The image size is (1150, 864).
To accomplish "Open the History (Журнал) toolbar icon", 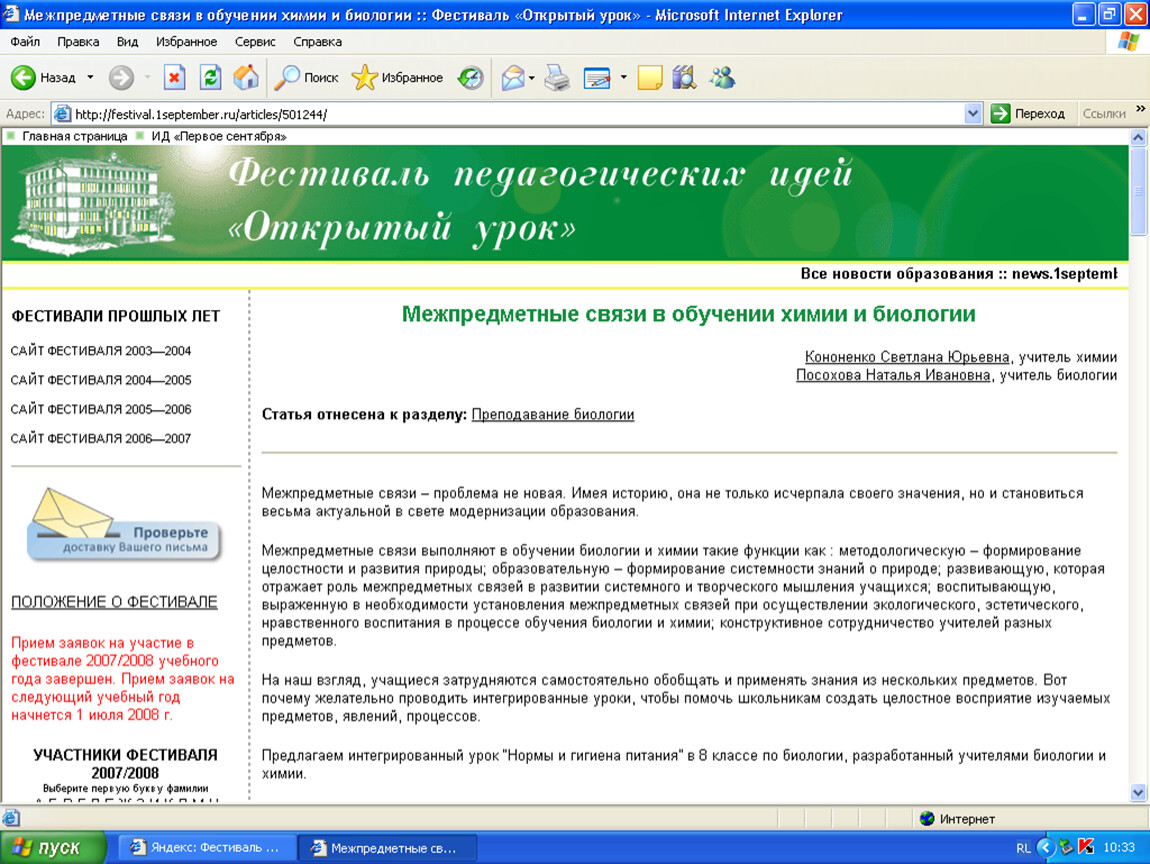I will [x=470, y=78].
